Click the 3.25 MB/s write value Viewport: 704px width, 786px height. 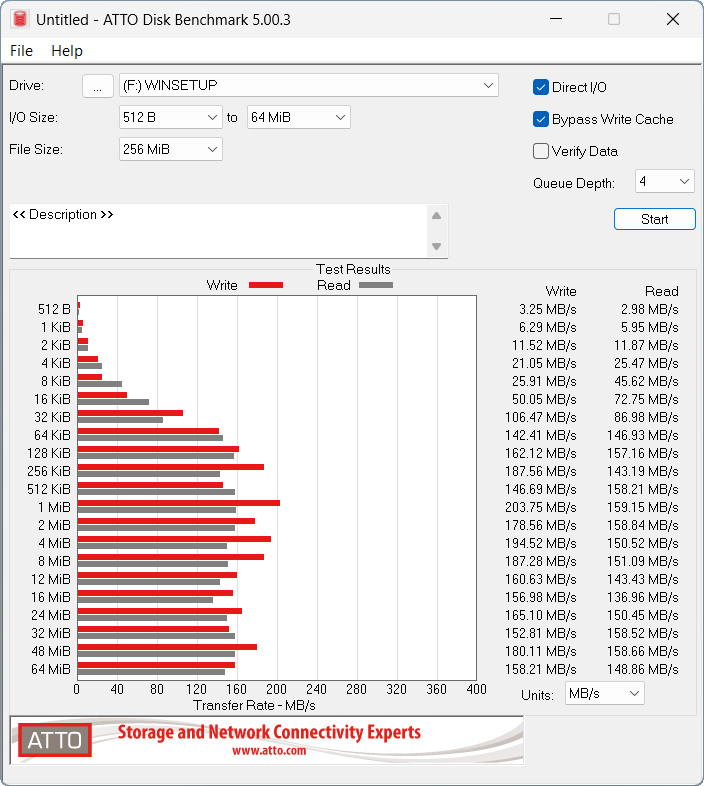click(548, 309)
